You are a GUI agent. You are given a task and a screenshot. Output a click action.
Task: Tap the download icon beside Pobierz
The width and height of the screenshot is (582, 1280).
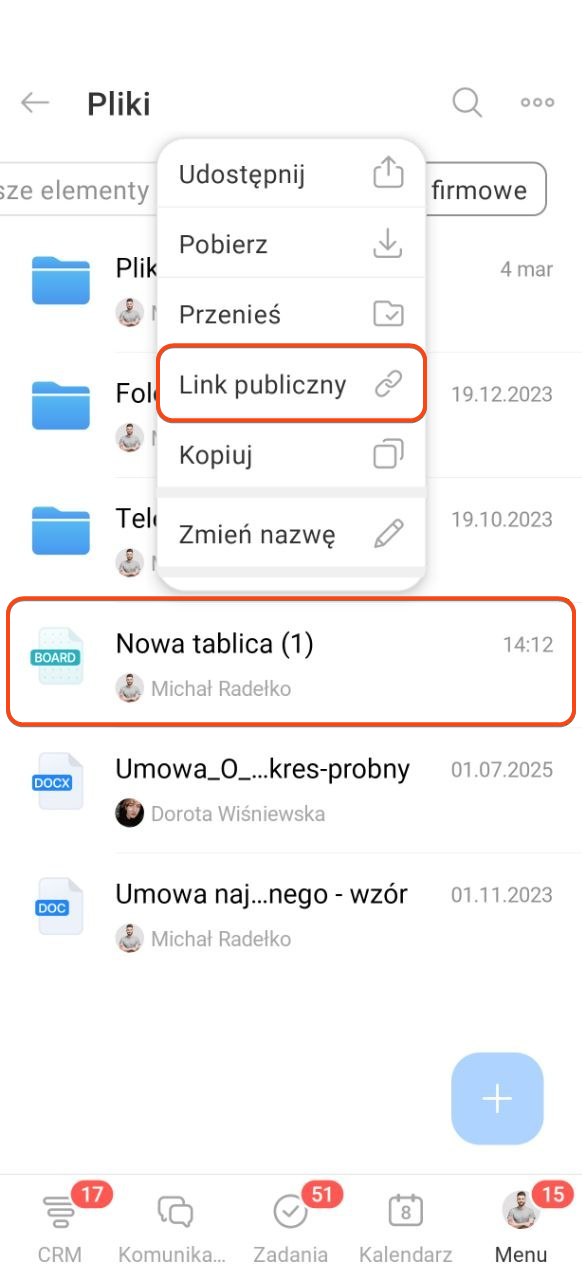click(x=388, y=244)
